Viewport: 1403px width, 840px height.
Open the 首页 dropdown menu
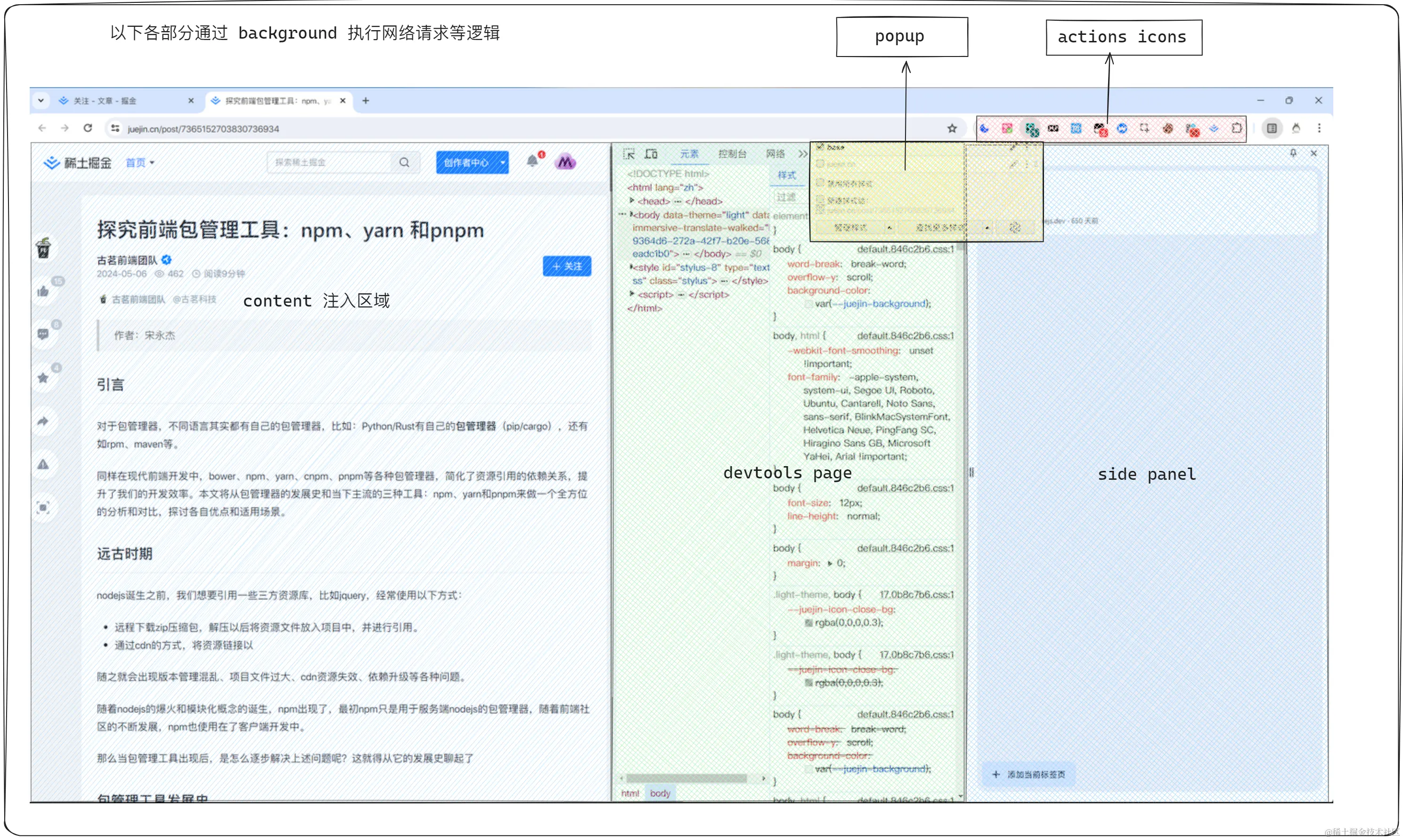pos(140,163)
